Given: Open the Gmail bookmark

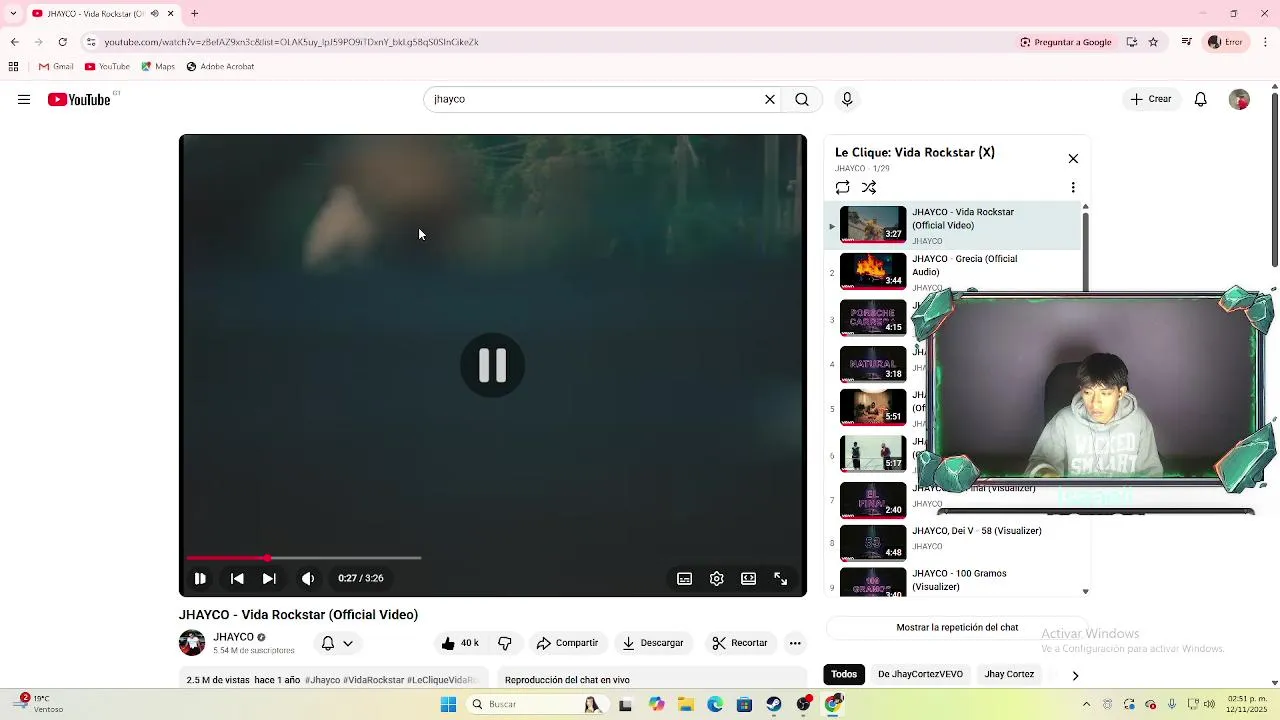Looking at the screenshot, I should click(x=56, y=67).
